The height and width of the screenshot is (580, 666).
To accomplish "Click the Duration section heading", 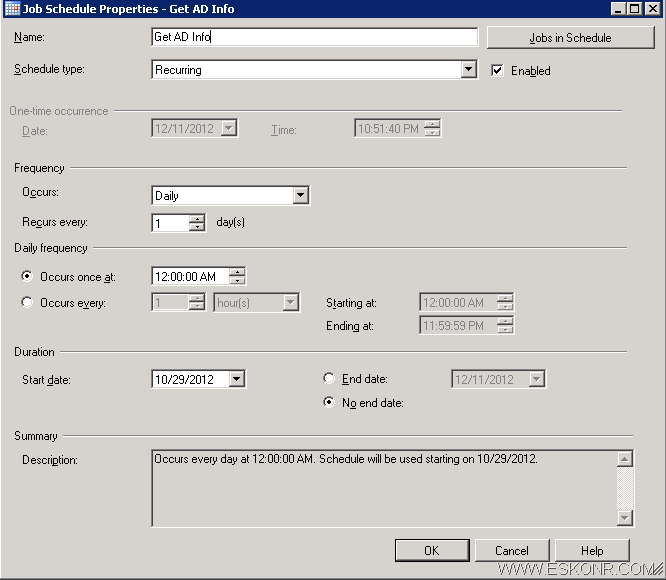I will click(x=34, y=352).
